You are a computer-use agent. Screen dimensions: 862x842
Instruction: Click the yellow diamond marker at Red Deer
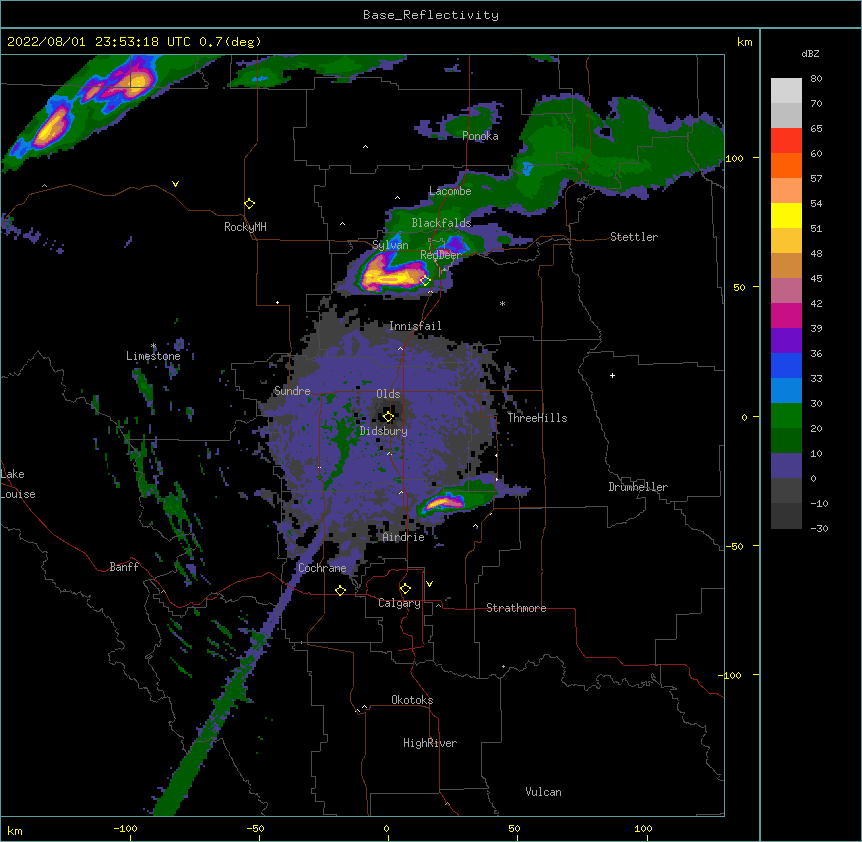coord(426,281)
